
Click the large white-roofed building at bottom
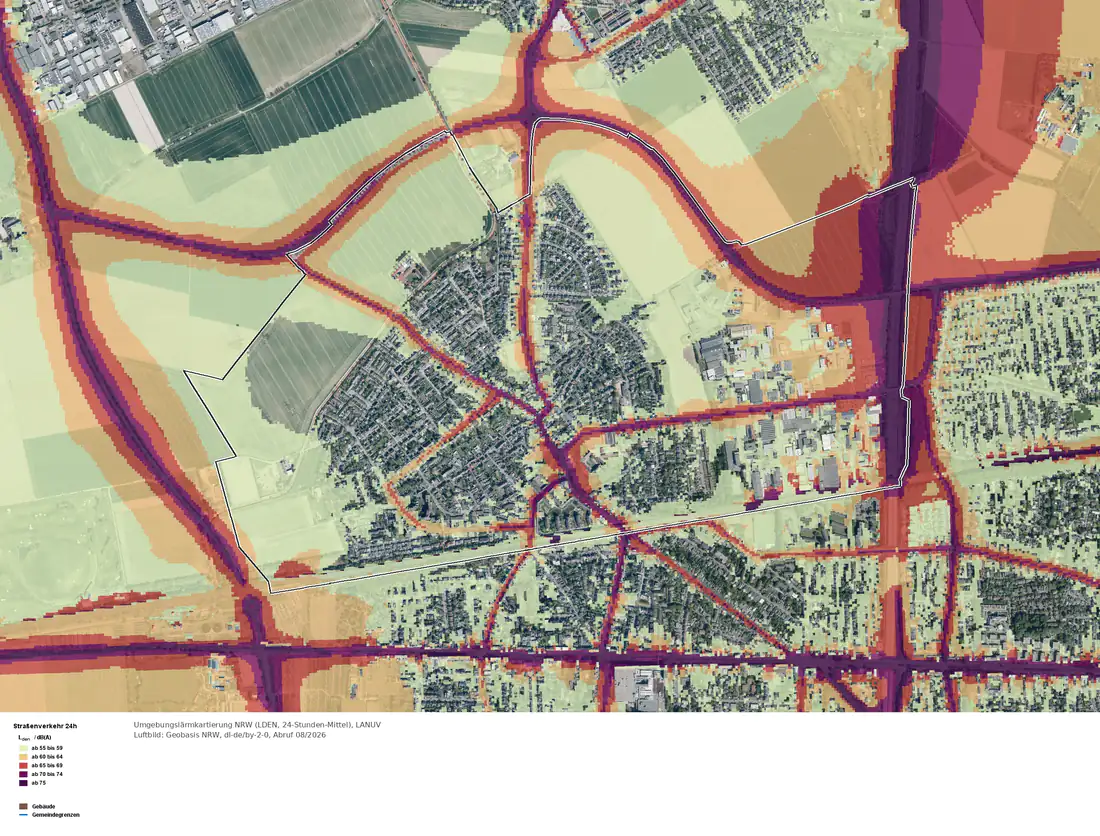(637, 688)
